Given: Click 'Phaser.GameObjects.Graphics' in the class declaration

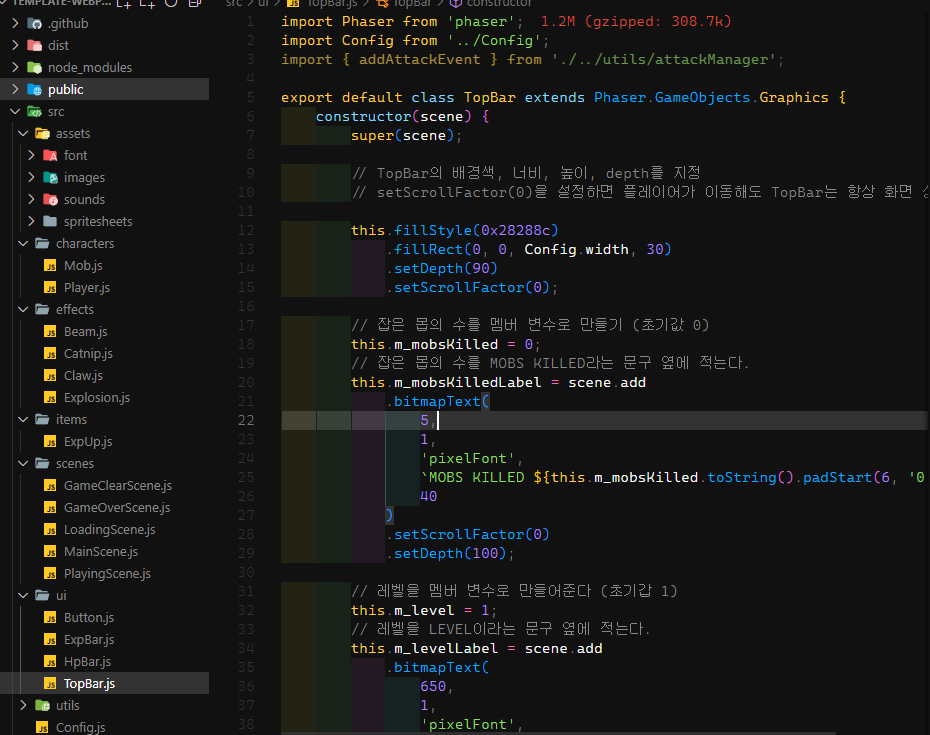Looking at the screenshot, I should 711,97.
